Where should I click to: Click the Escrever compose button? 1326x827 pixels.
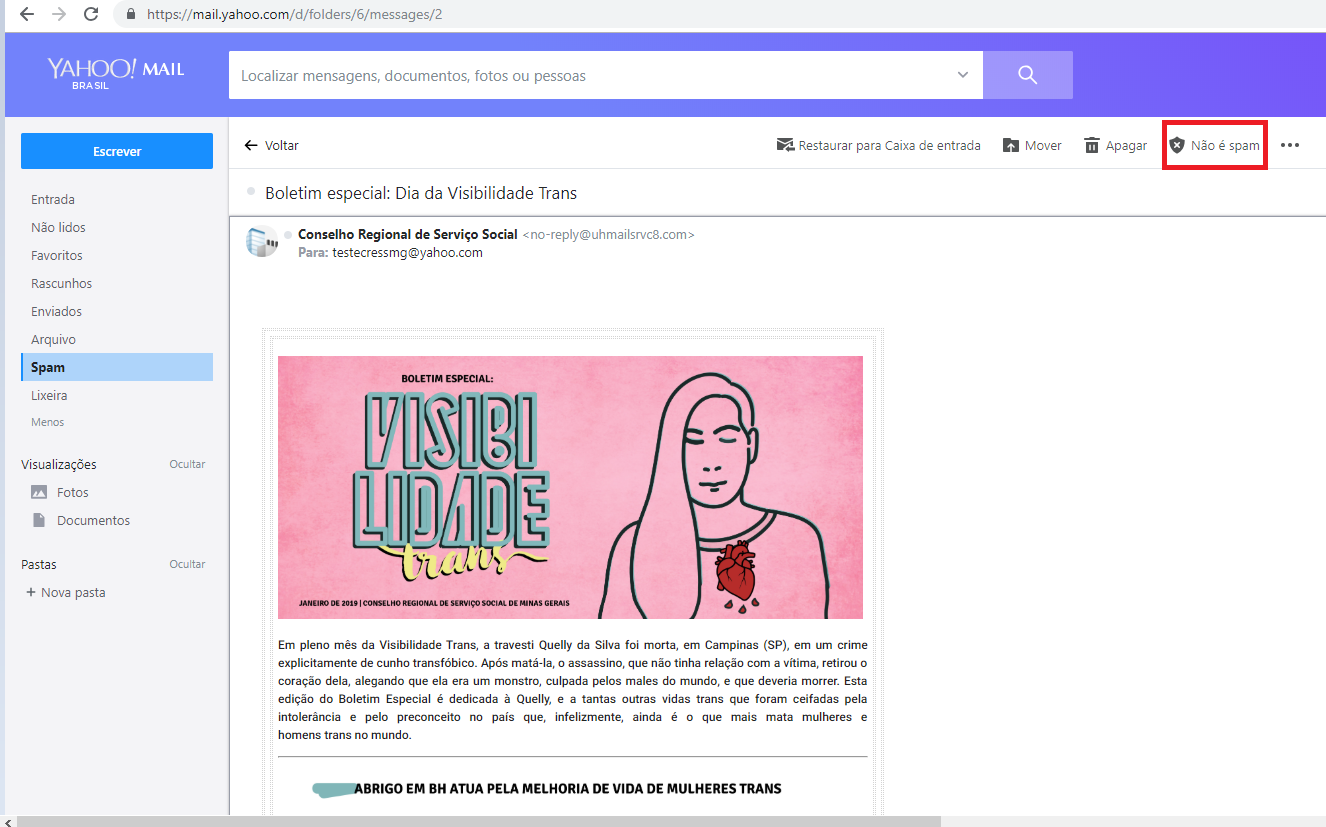(x=117, y=151)
